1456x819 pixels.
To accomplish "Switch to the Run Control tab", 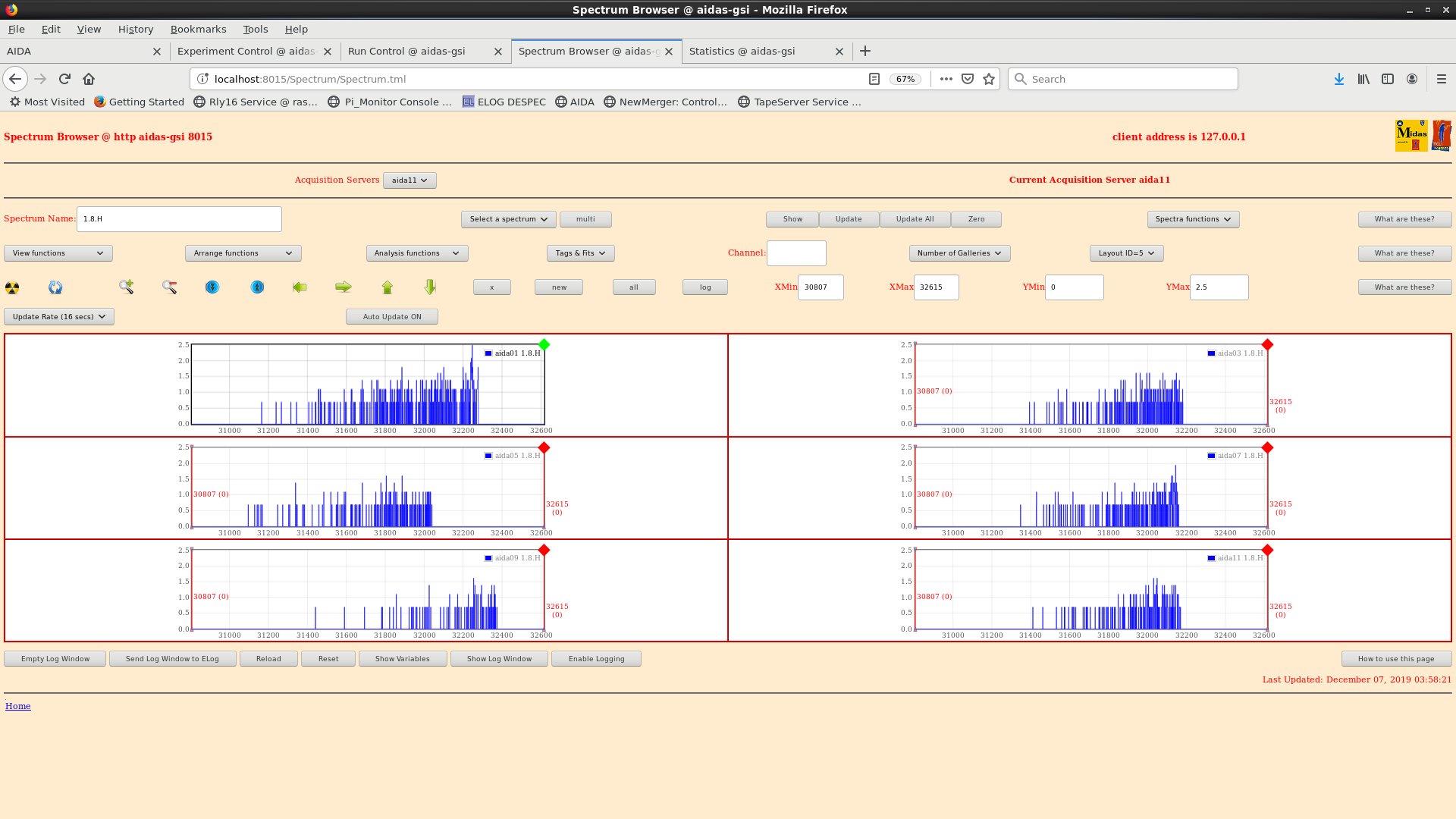I will (425, 51).
